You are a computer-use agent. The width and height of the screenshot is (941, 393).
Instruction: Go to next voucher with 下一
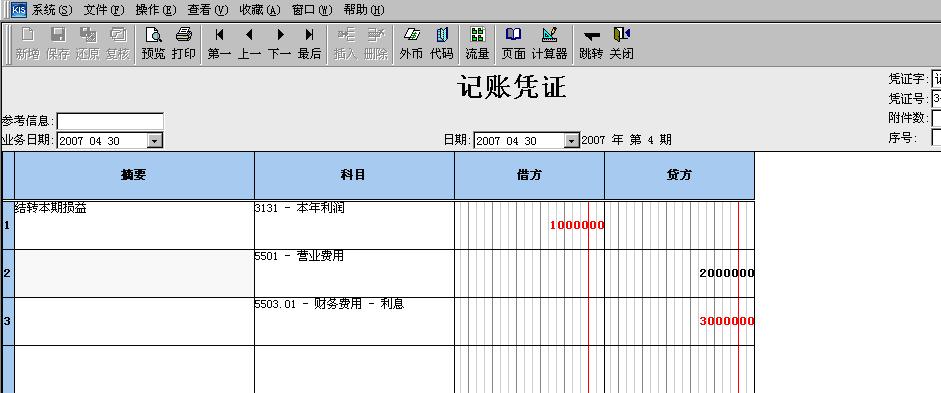pos(279,43)
